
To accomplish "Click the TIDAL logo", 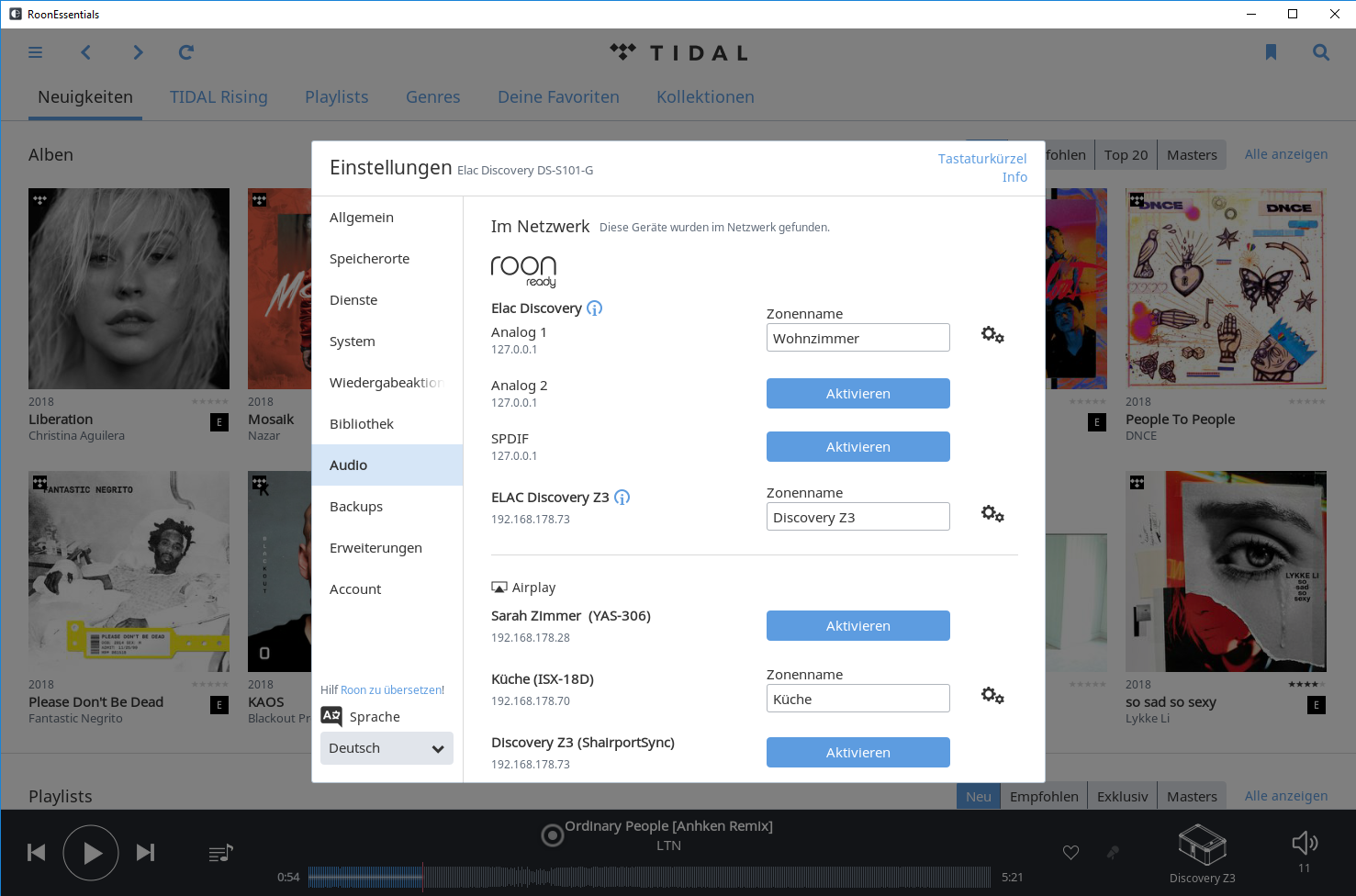I will pos(679,52).
